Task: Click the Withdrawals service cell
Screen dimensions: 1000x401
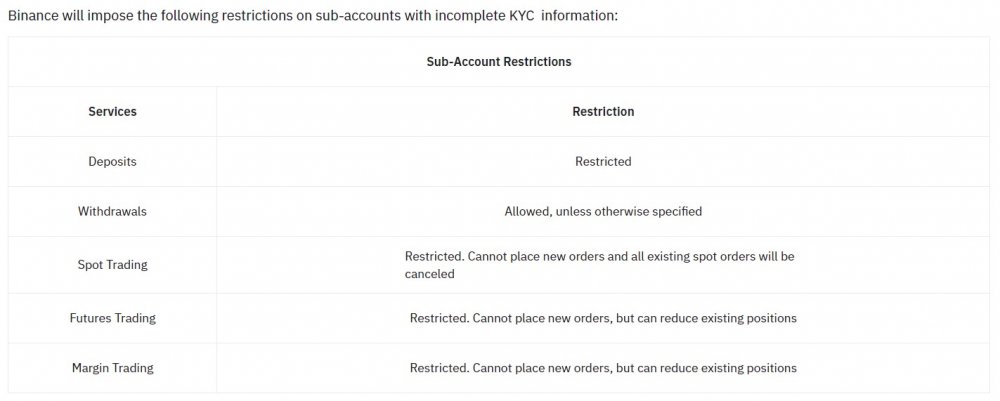Action: [112, 211]
